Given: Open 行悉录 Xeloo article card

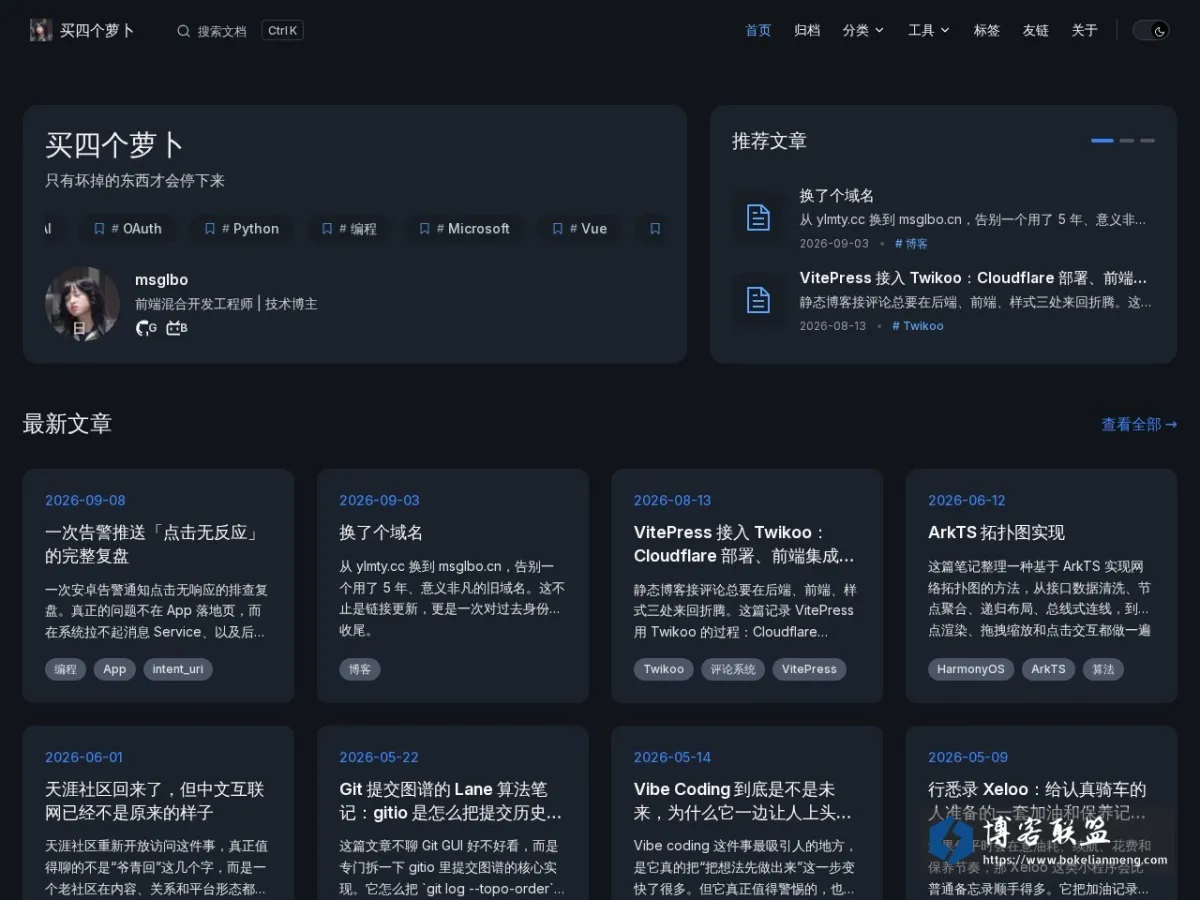Looking at the screenshot, I should [1041, 813].
